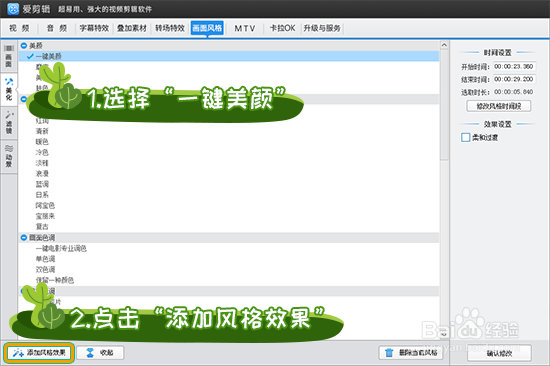Screen dimensions: 550x366
Task: Select the 美化 magic wand side tab
Action: point(8,89)
